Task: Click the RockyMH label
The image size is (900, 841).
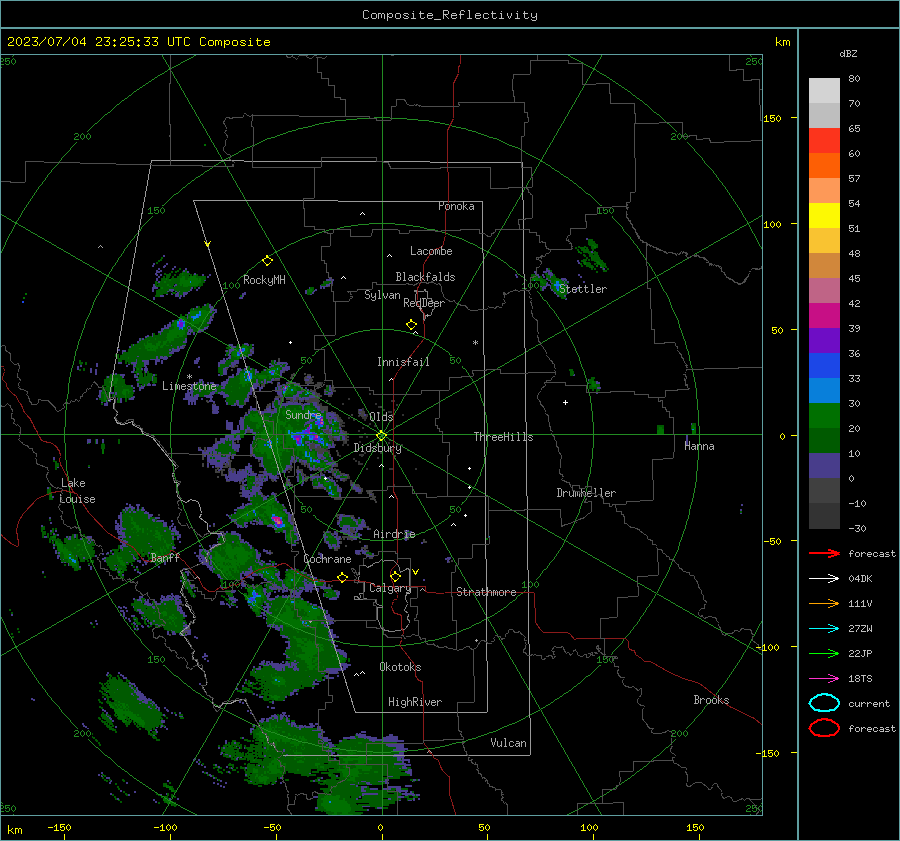Action: point(264,280)
